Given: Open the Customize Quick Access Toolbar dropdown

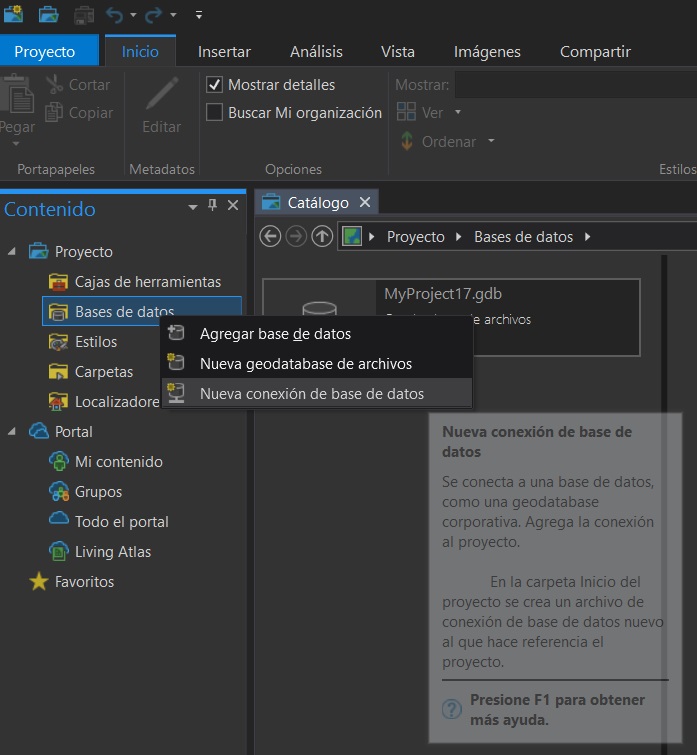Looking at the screenshot, I should pyautogui.click(x=199, y=15).
